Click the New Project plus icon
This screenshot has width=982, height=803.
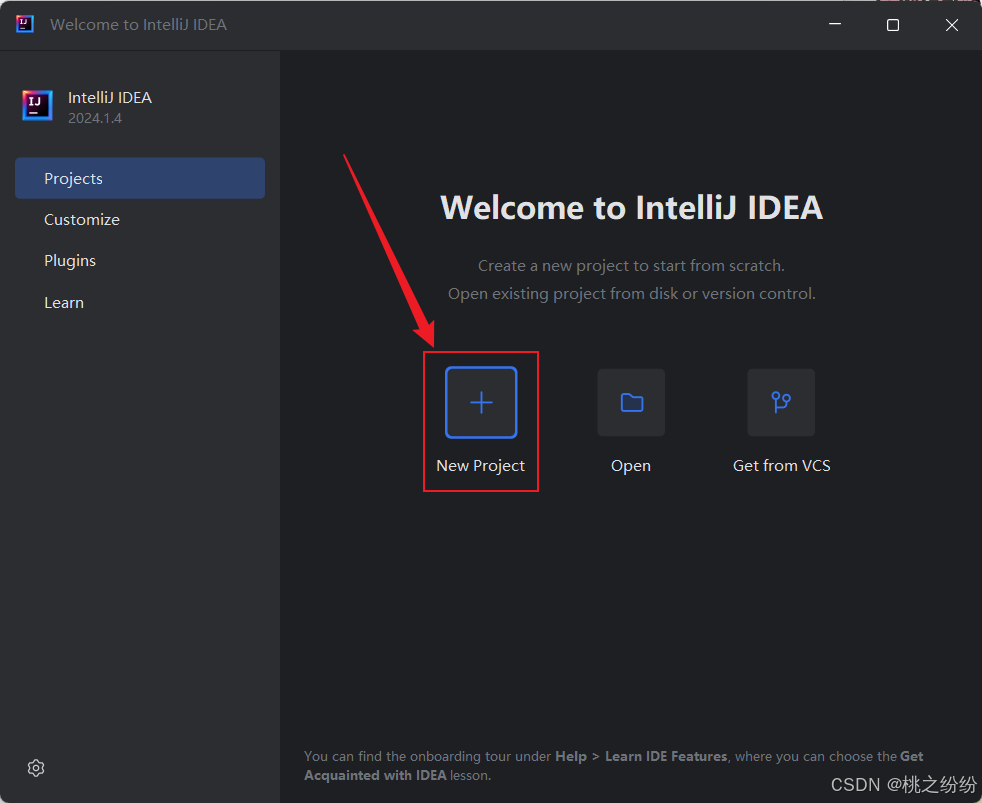point(481,402)
